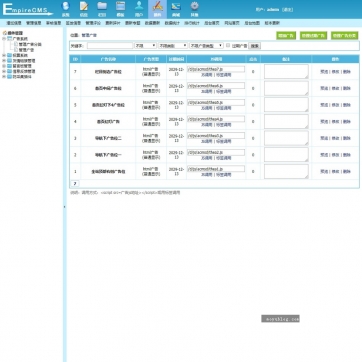Select the highlighted 插件 (Plugin) header icon
The height and width of the screenshot is (362, 362).
[x=157, y=9]
